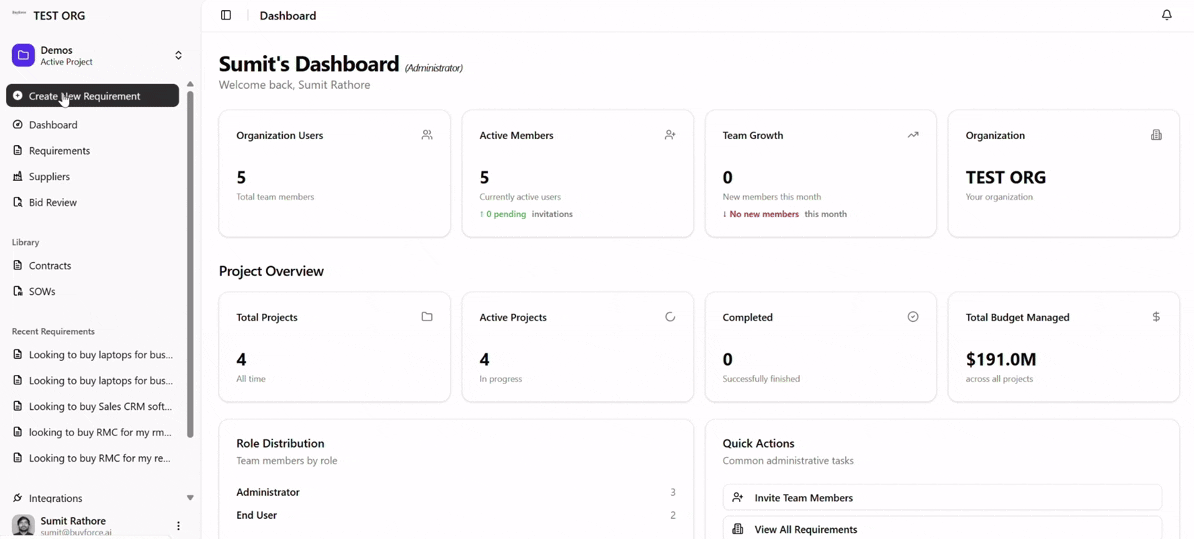The width and height of the screenshot is (1194, 539).
Task: Click the Dashboard gauge icon
Action: [x=18, y=125]
